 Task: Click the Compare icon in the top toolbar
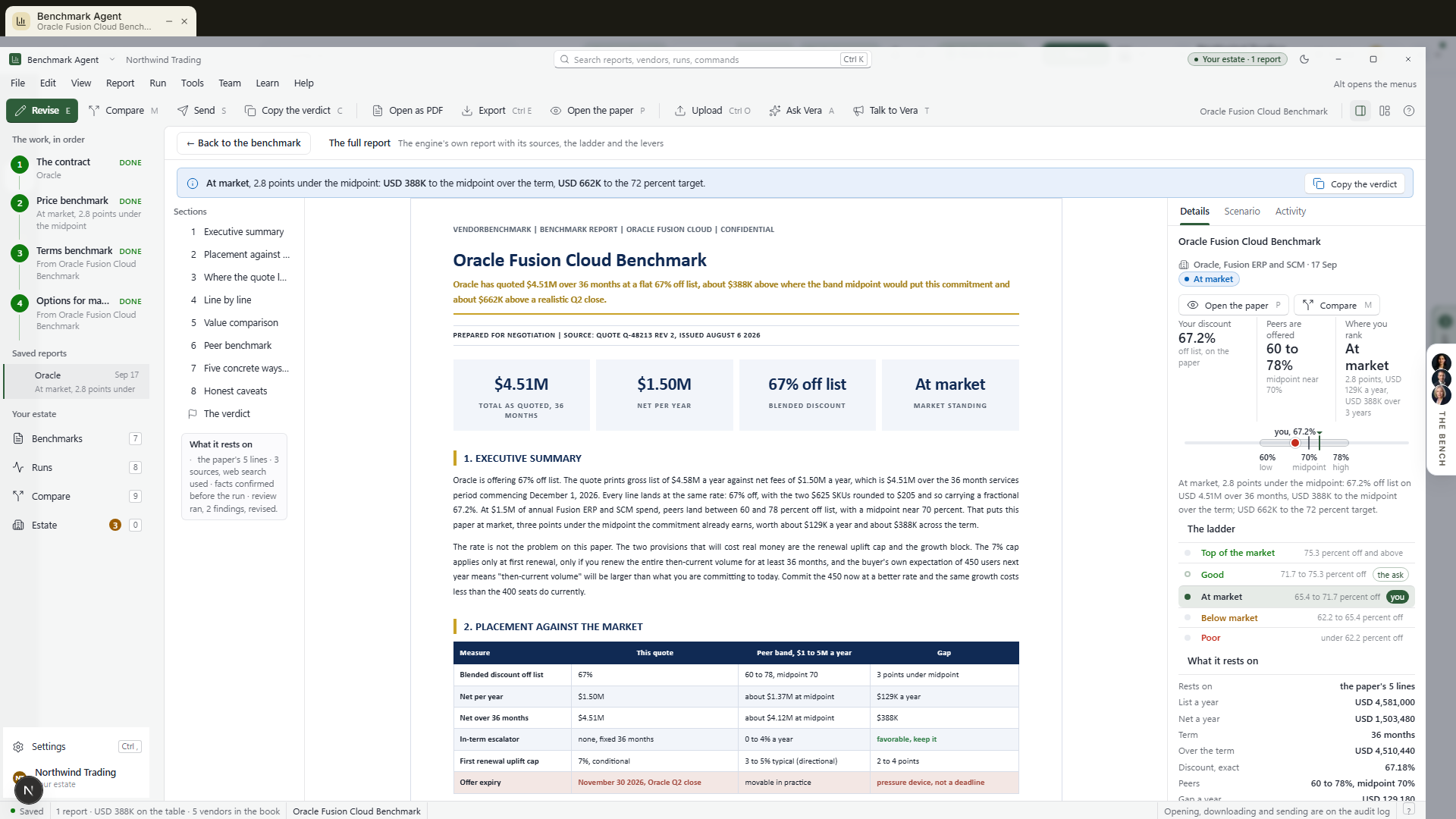click(94, 111)
